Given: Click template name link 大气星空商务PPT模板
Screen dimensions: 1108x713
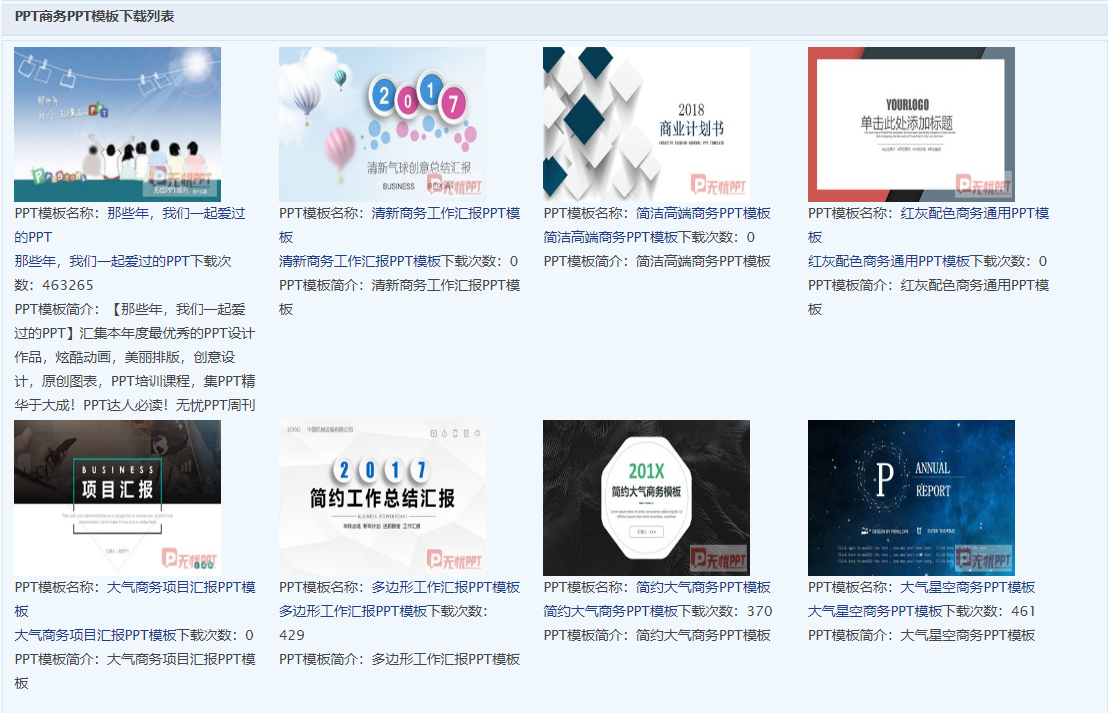Looking at the screenshot, I should click(968, 587).
